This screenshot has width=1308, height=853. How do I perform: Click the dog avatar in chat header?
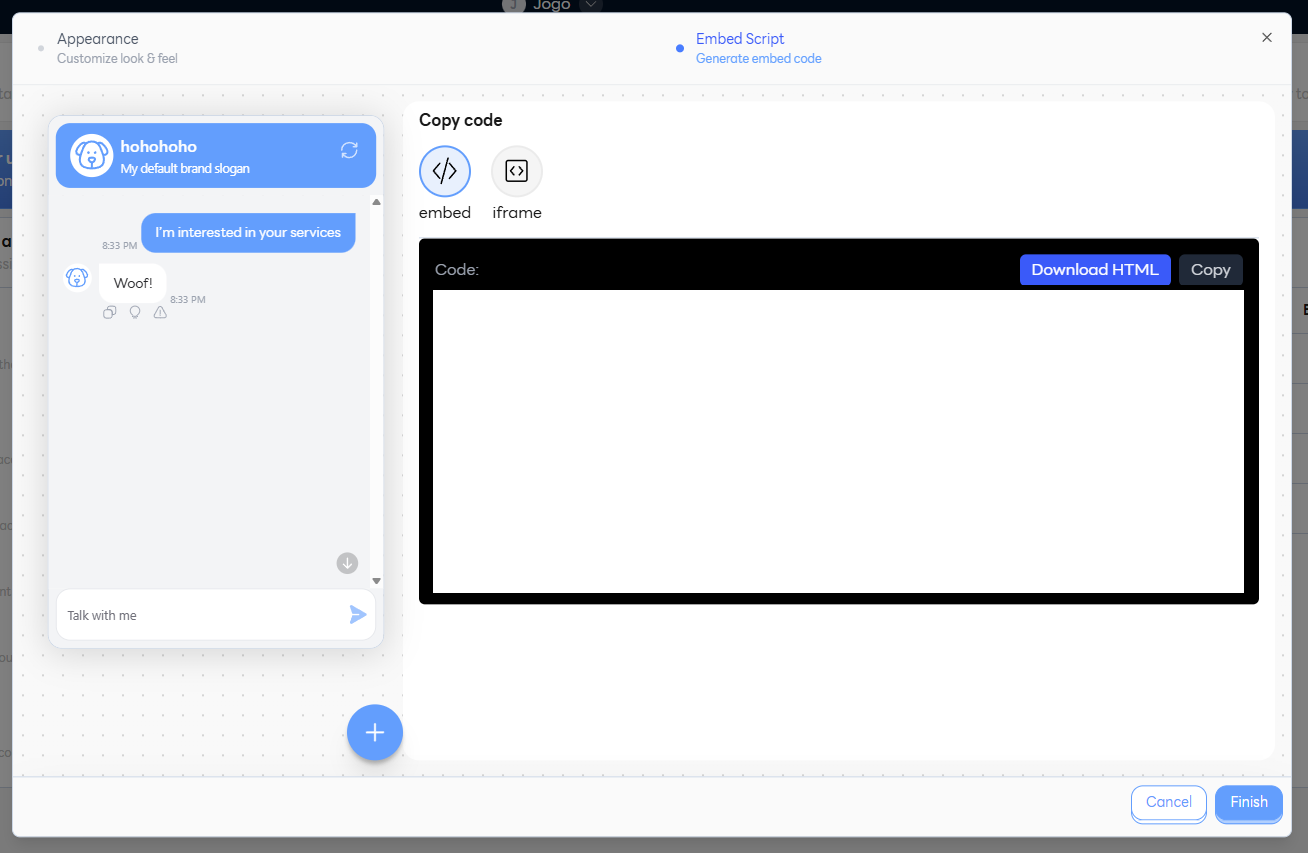[91, 156]
